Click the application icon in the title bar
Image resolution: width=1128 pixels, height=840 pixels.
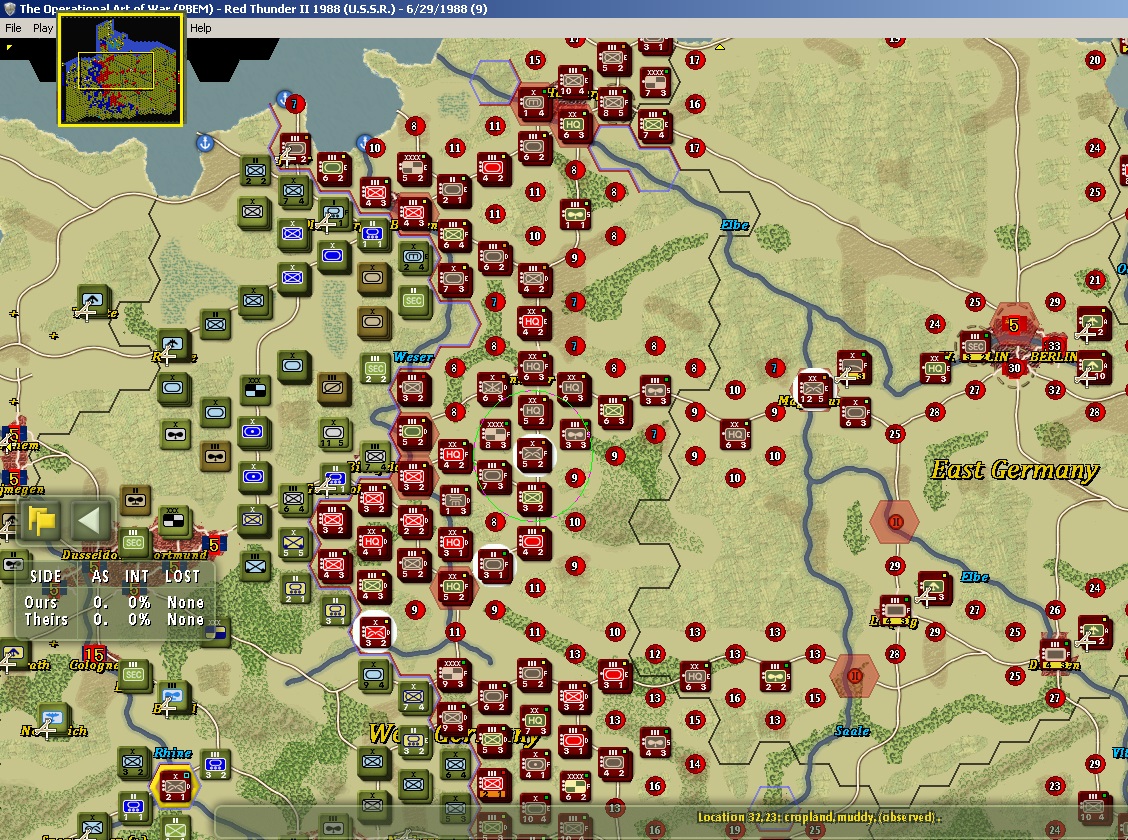coord(9,9)
